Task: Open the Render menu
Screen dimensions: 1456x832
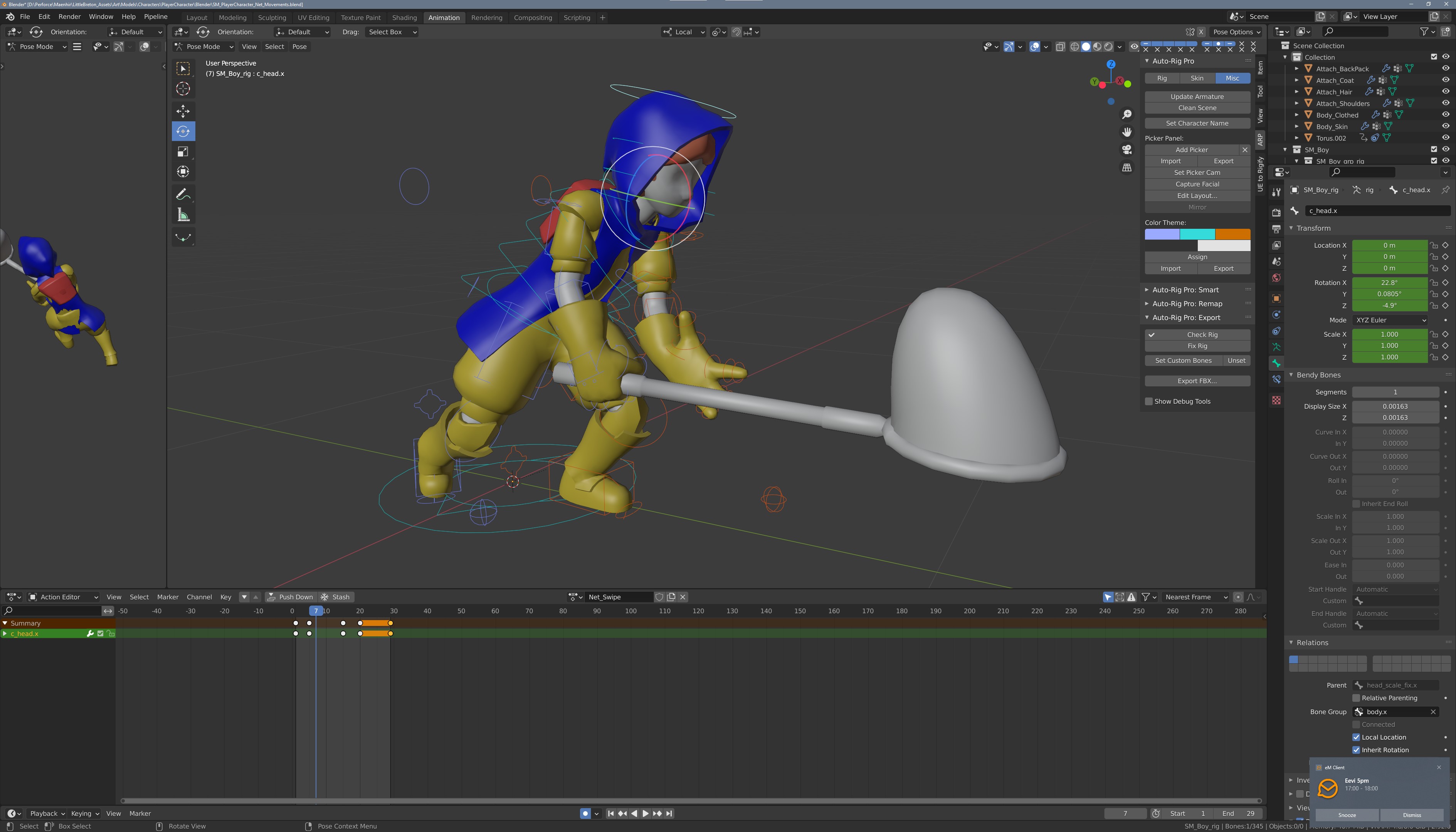Action: point(69,17)
